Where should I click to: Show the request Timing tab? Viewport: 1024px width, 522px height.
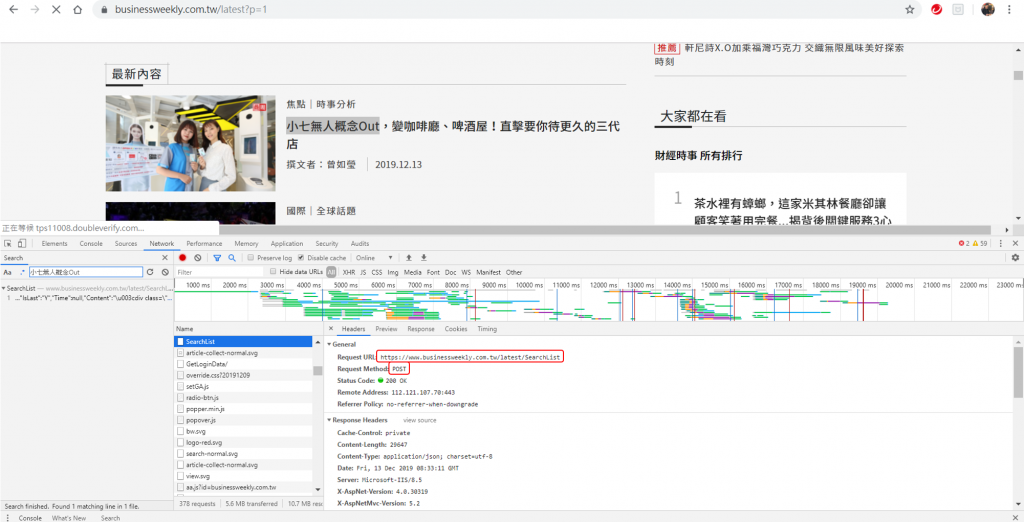pos(487,329)
